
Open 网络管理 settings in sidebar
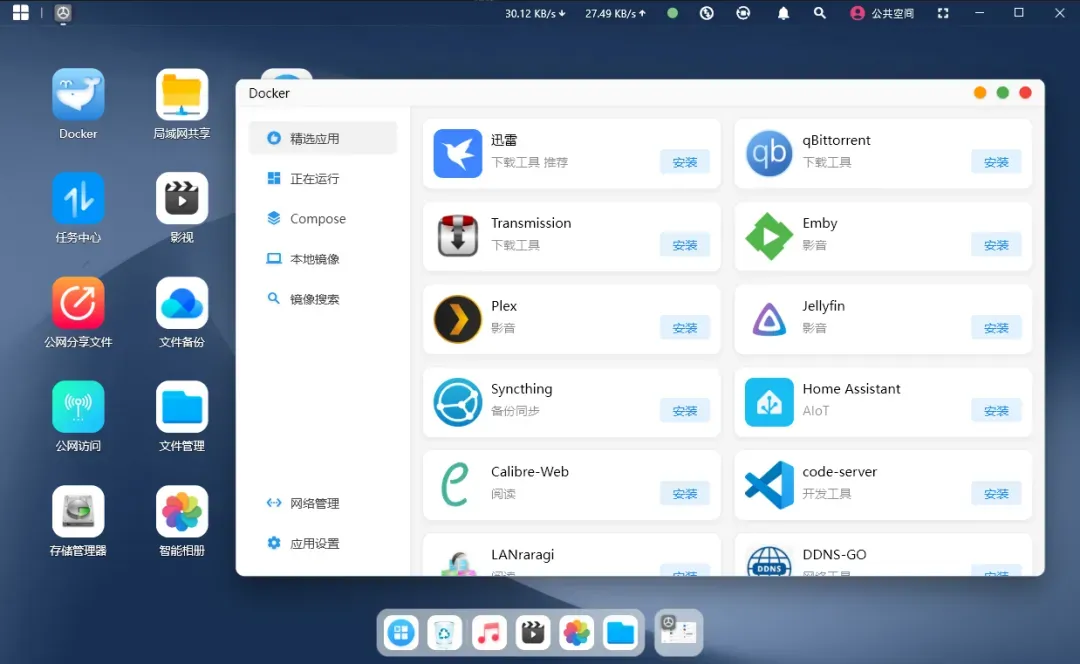pyautogui.click(x=314, y=504)
